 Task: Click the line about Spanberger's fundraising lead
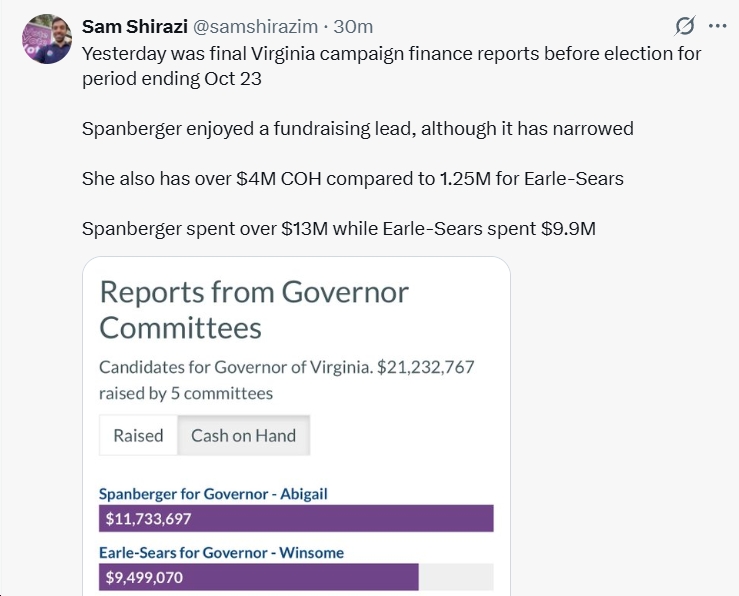point(357,128)
